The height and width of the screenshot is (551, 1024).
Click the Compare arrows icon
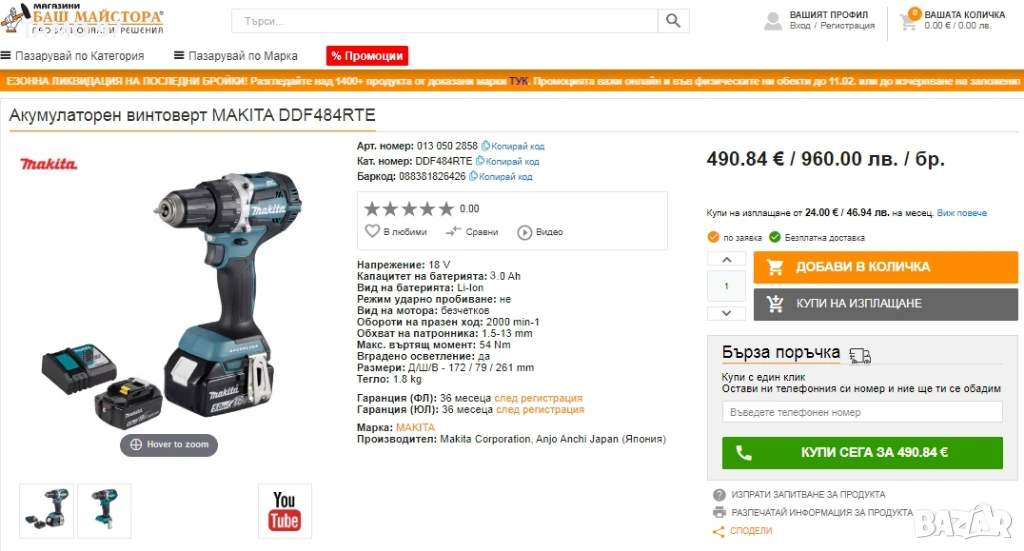pos(453,231)
